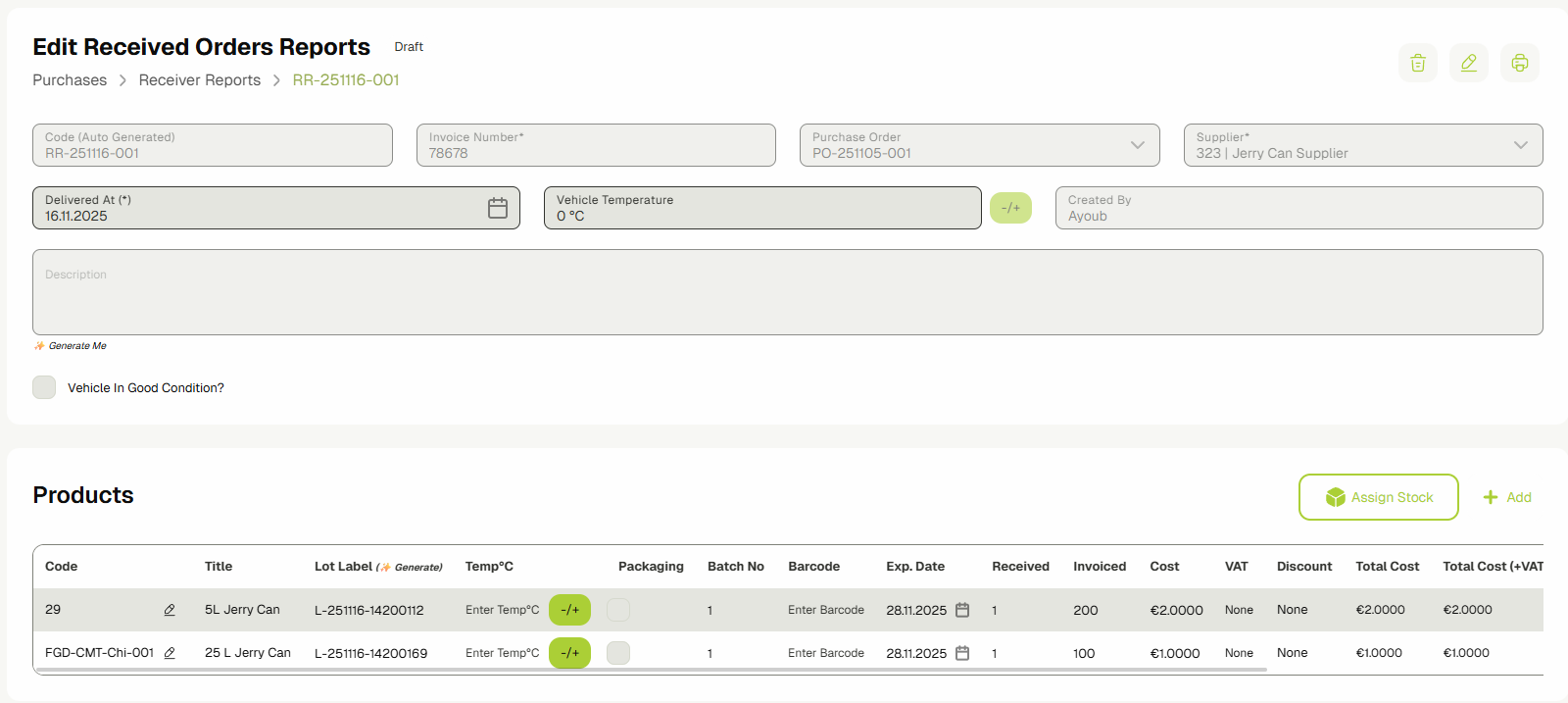Click the Assign Stock button
Image resolution: width=1568 pixels, height=703 pixels.
(x=1378, y=497)
